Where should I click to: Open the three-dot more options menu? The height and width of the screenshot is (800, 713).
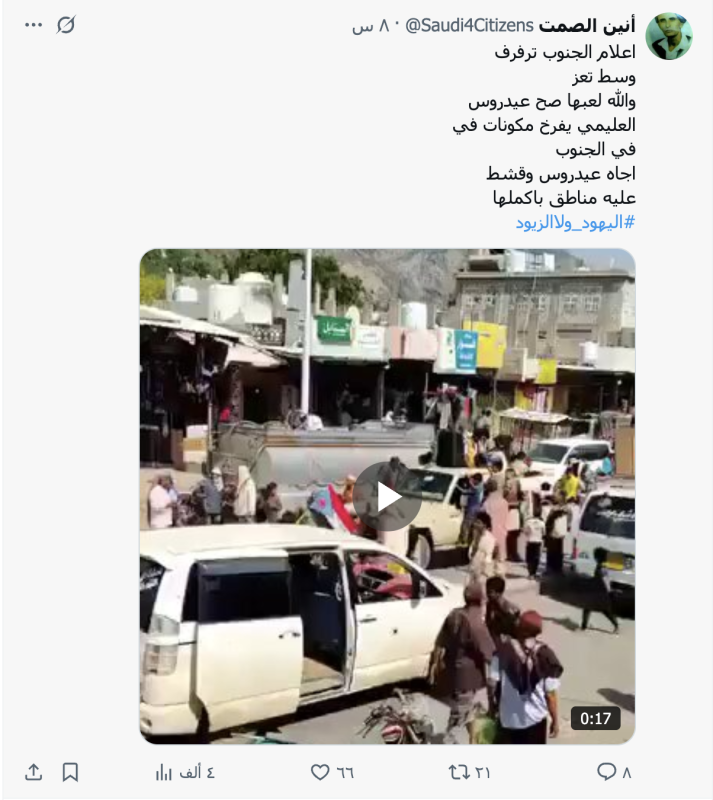pyautogui.click(x=34, y=25)
